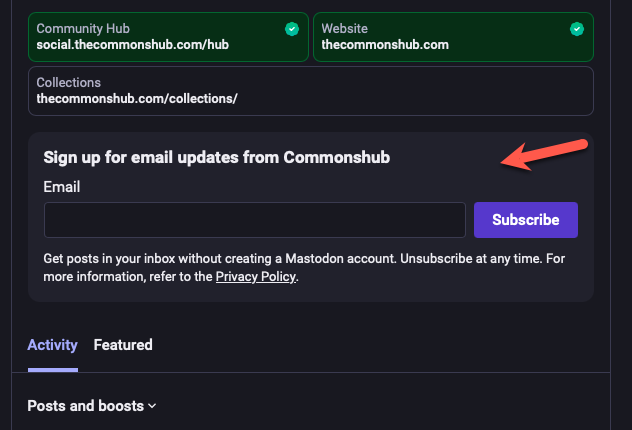
Task: Open the Privacy Policy link
Action: click(x=256, y=277)
